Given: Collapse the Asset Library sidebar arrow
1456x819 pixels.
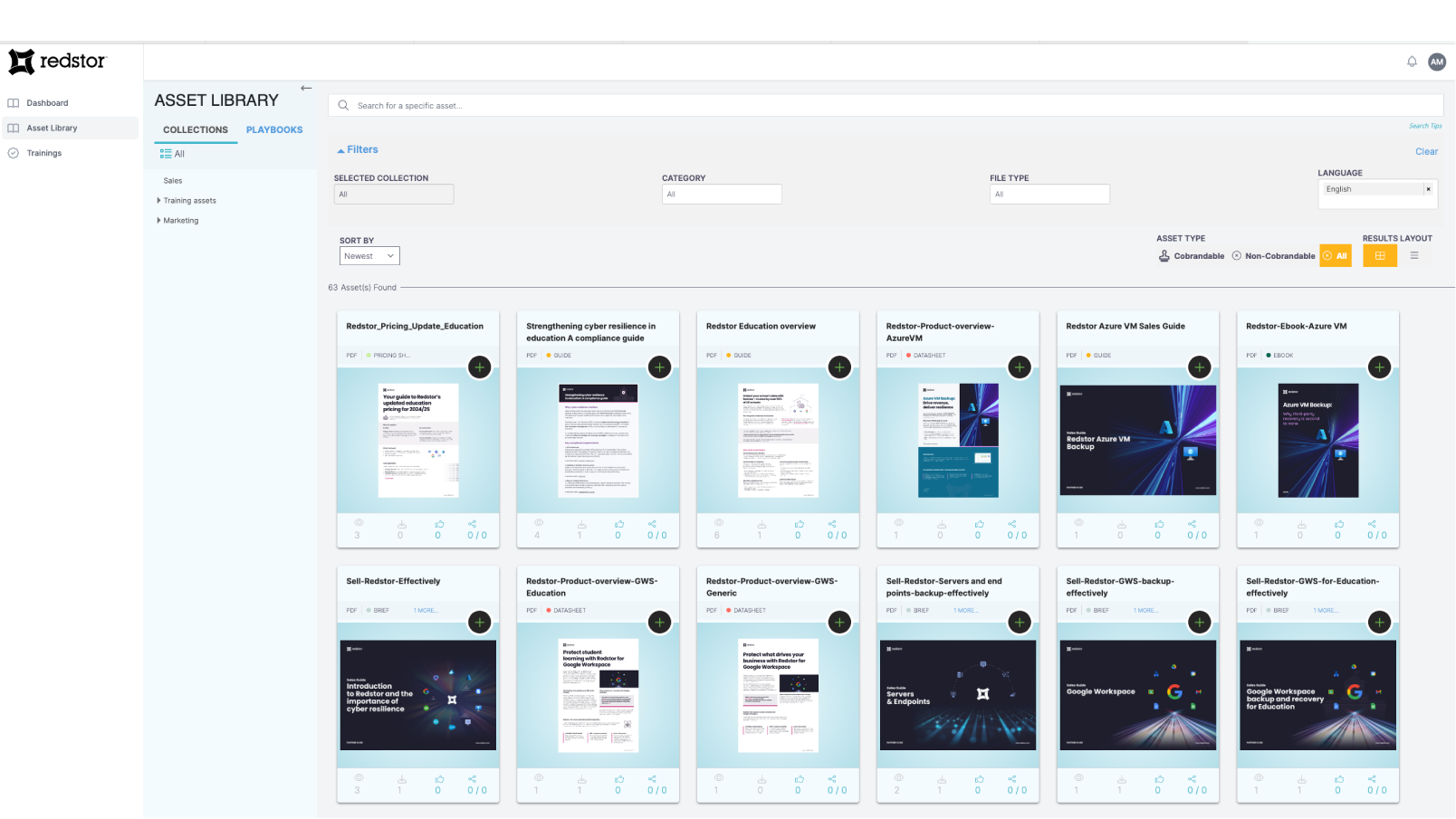Looking at the screenshot, I should [306, 88].
